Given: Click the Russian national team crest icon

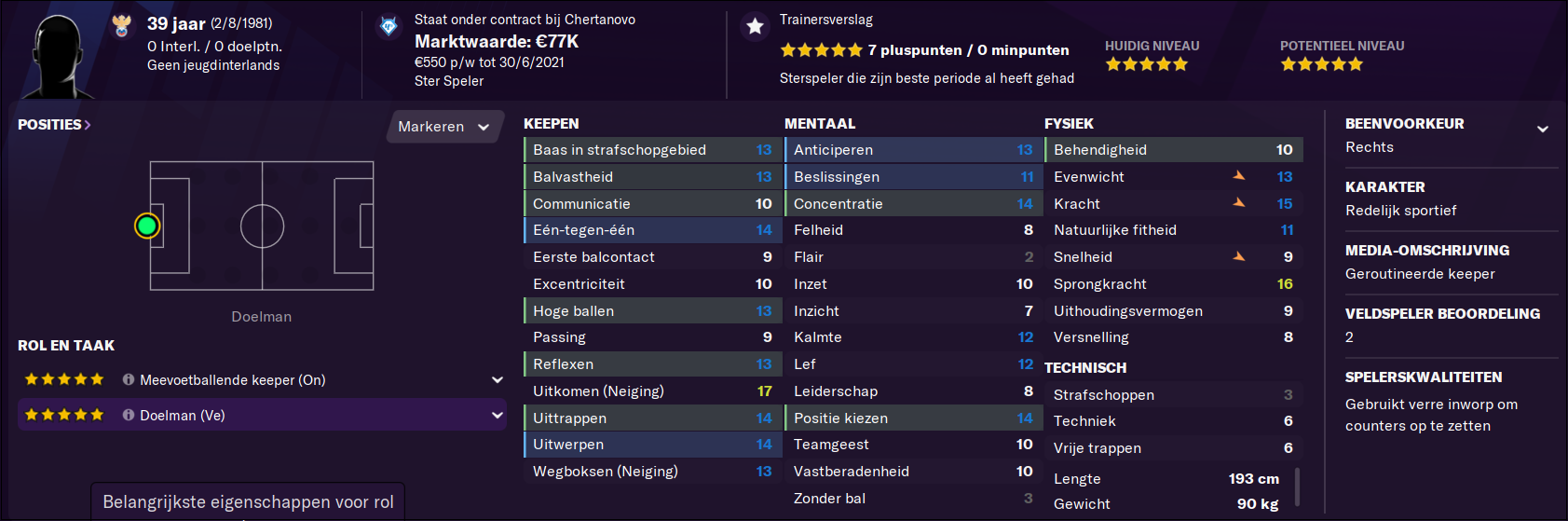Looking at the screenshot, I should (x=122, y=26).
